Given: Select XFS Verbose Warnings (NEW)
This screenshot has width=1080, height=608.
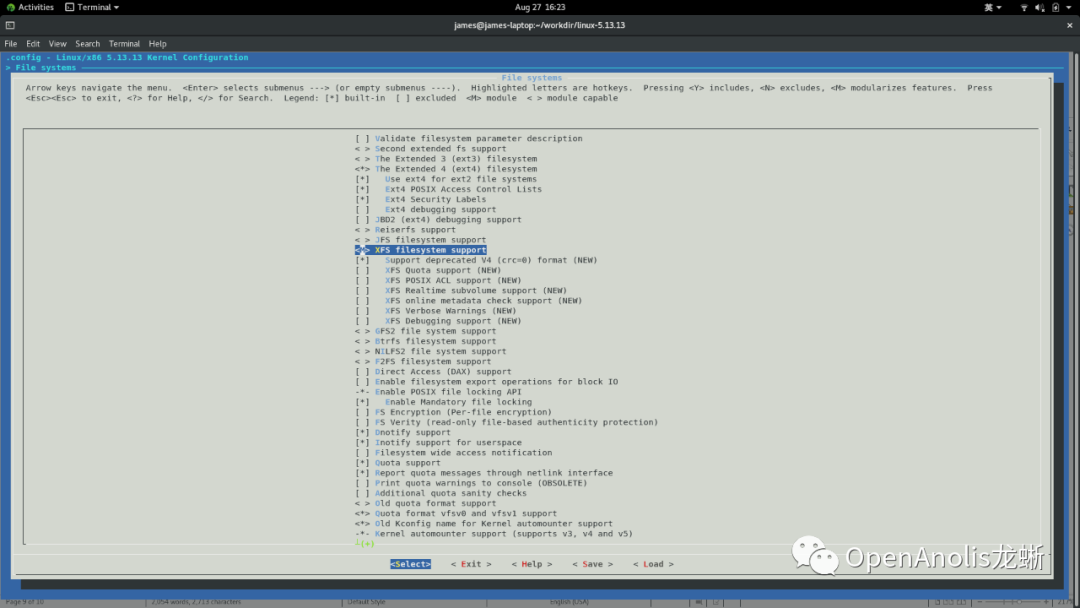Looking at the screenshot, I should click(x=435, y=311).
